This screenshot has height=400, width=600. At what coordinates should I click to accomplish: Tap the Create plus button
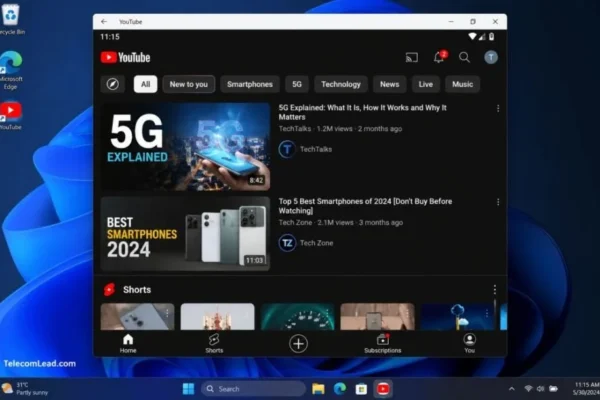(x=298, y=343)
